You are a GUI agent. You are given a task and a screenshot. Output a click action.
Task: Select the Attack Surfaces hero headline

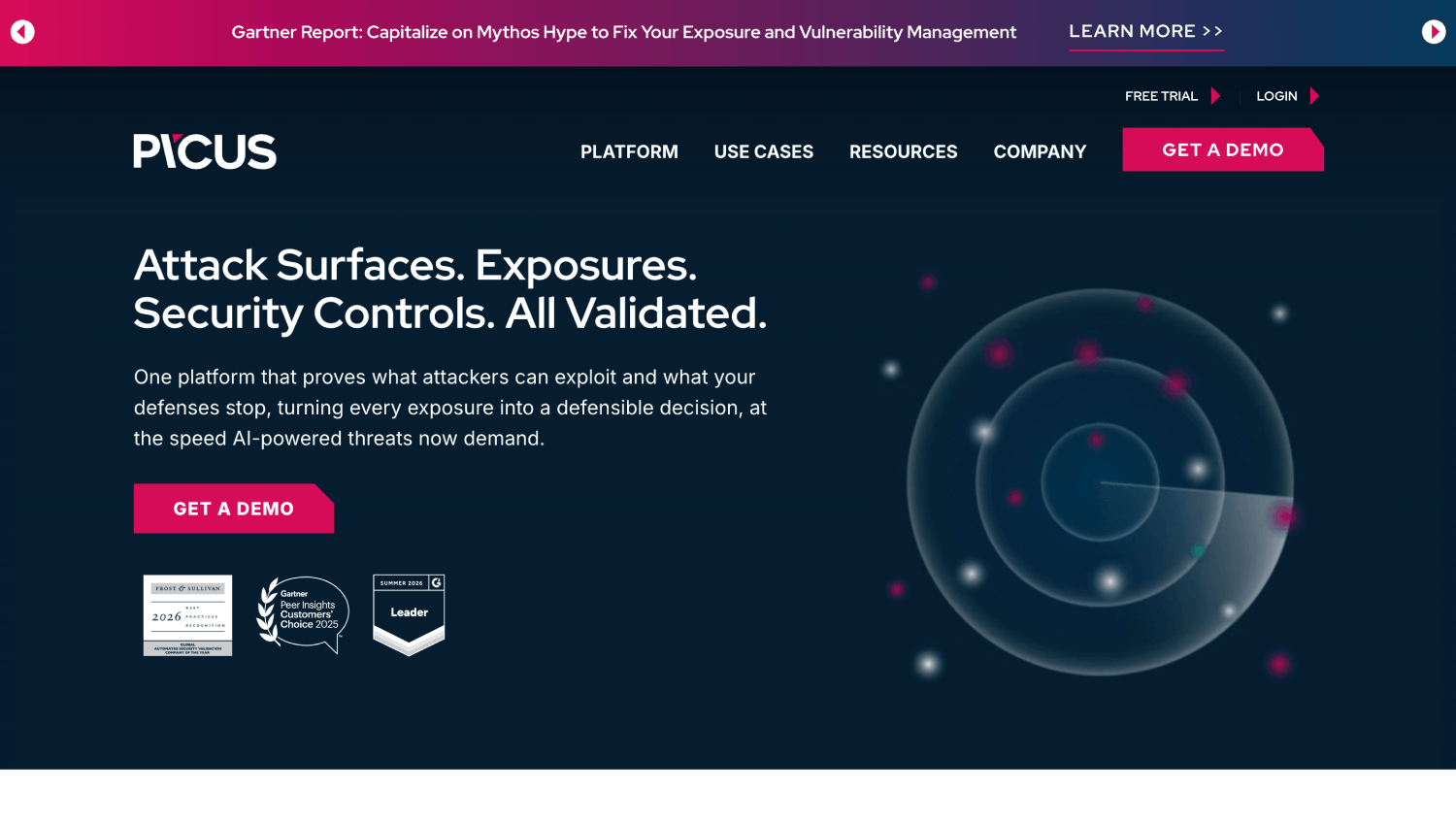pyautogui.click(x=450, y=289)
